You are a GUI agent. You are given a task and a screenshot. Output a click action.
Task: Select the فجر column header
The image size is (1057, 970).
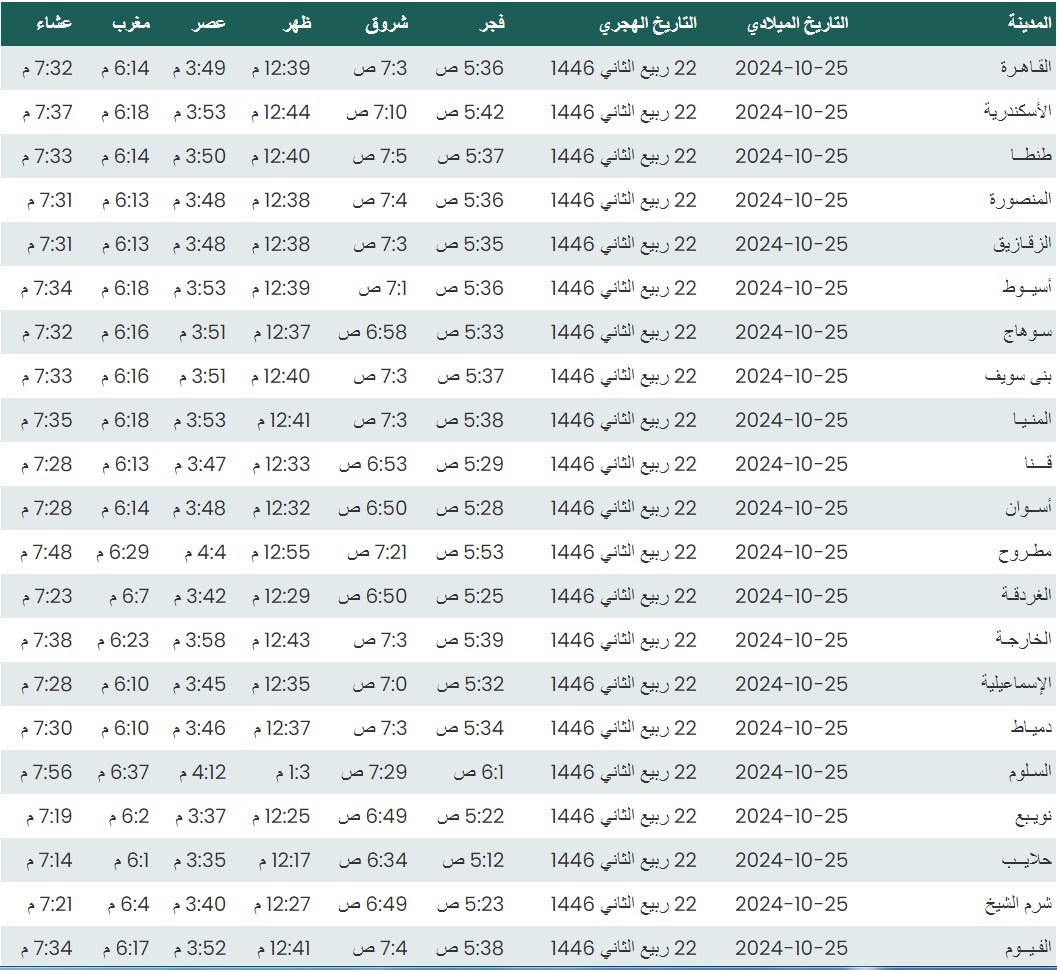pos(489,23)
